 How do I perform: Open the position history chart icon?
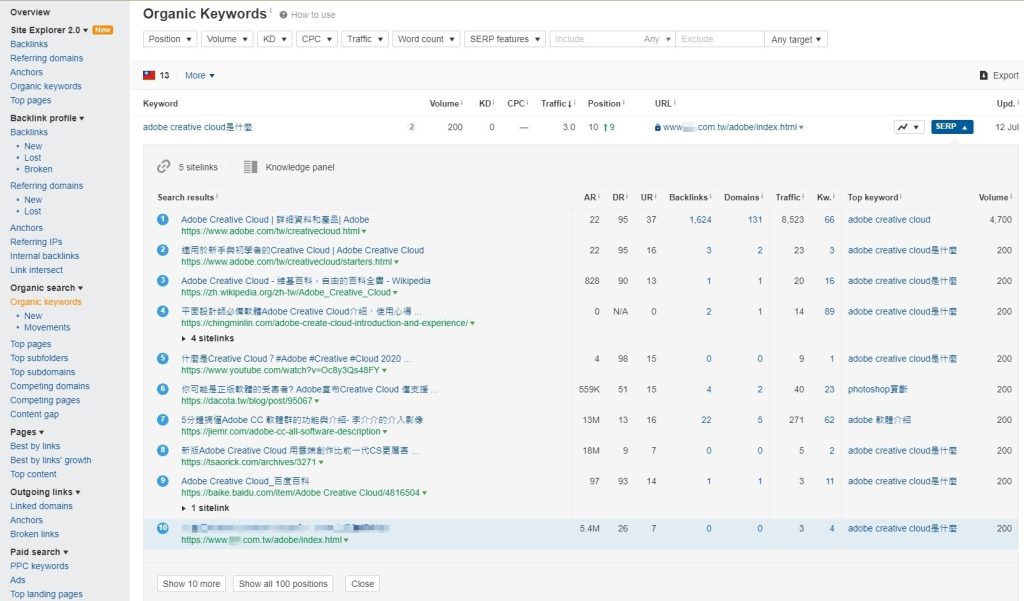908,127
